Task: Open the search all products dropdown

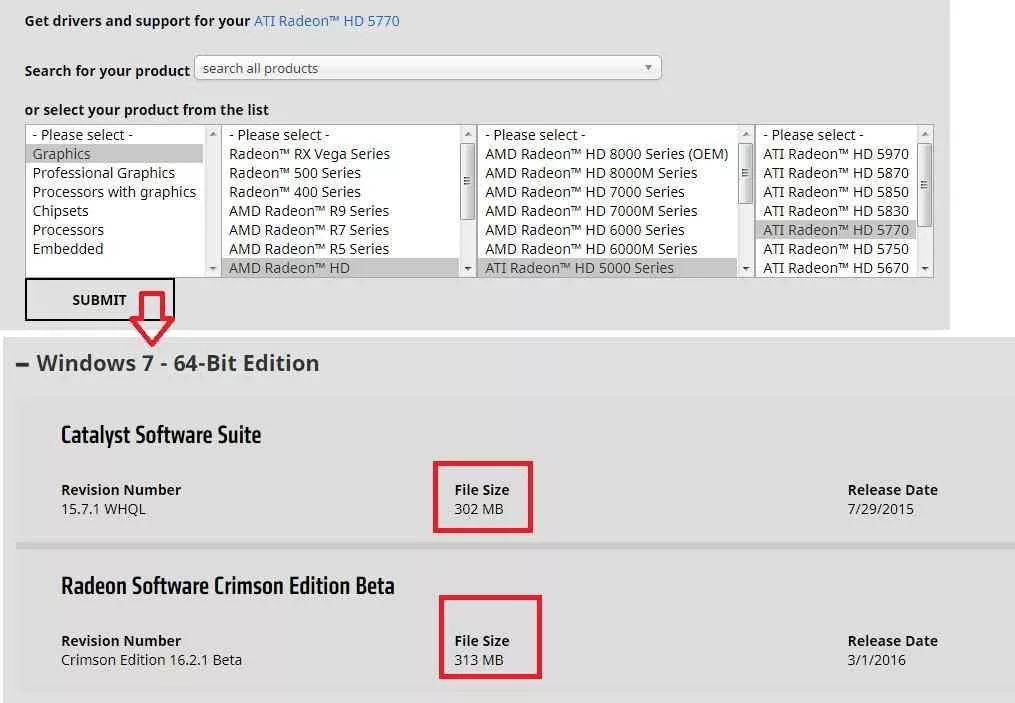Action: pyautogui.click(x=428, y=68)
